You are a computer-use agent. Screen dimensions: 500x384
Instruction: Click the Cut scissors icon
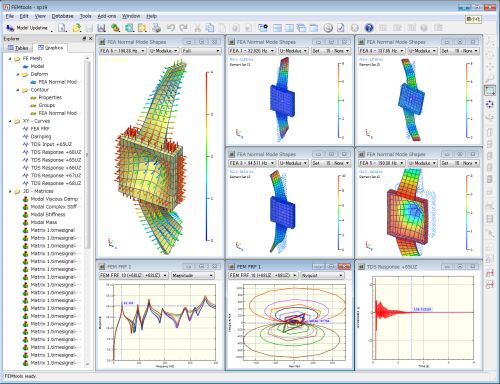(x=197, y=28)
